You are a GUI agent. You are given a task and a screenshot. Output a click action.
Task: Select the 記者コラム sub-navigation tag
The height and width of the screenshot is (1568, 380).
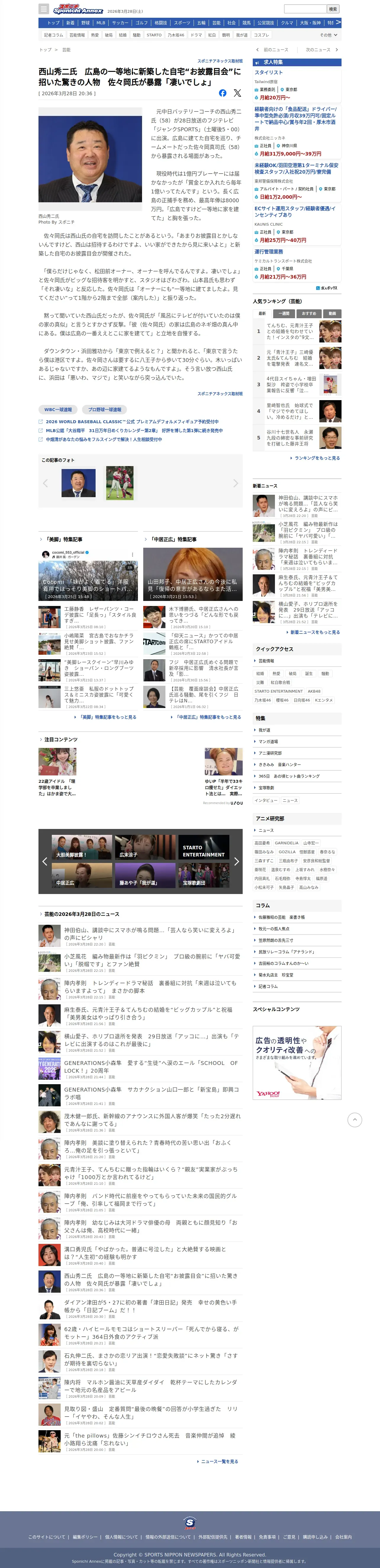[x=54, y=35]
